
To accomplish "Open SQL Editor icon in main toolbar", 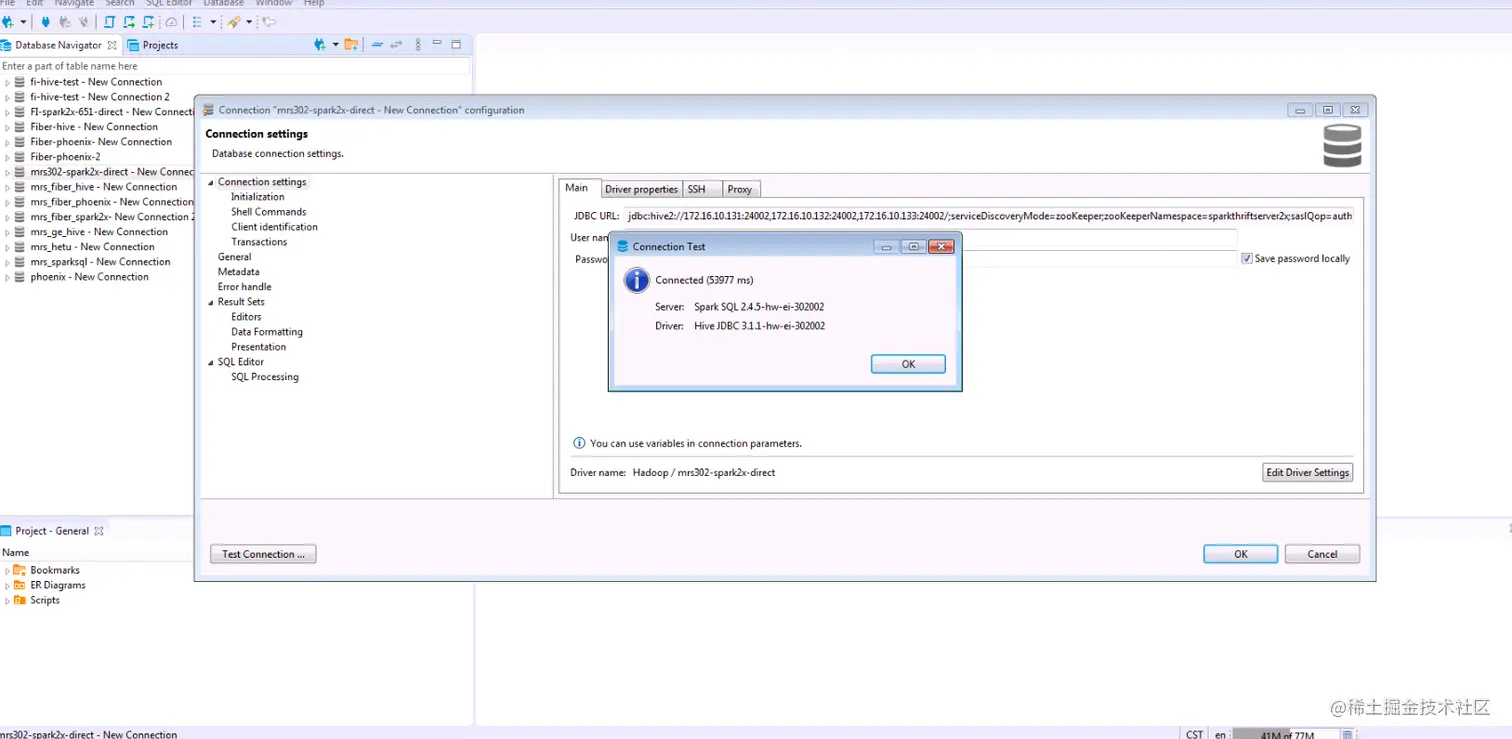I will pyautogui.click(x=109, y=22).
